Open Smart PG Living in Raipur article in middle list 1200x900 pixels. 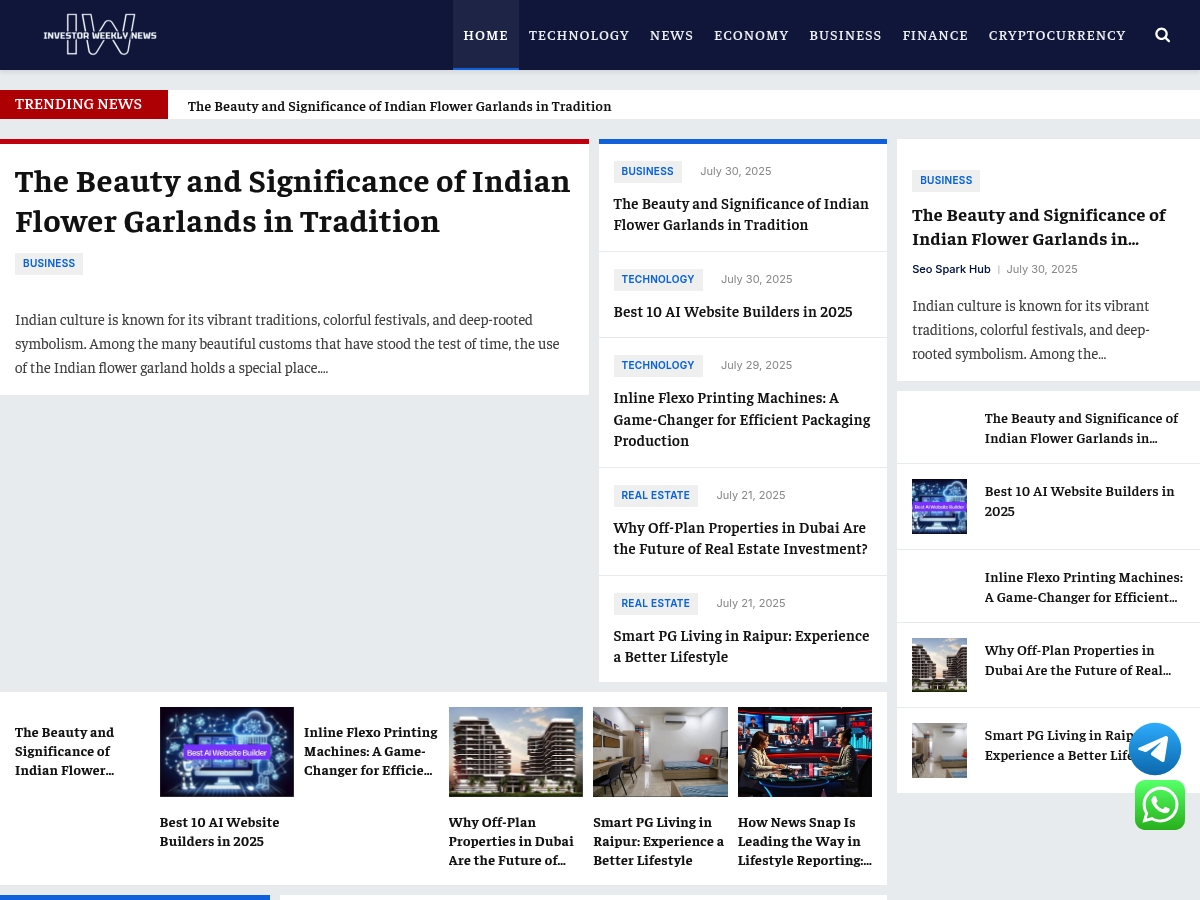pos(741,646)
